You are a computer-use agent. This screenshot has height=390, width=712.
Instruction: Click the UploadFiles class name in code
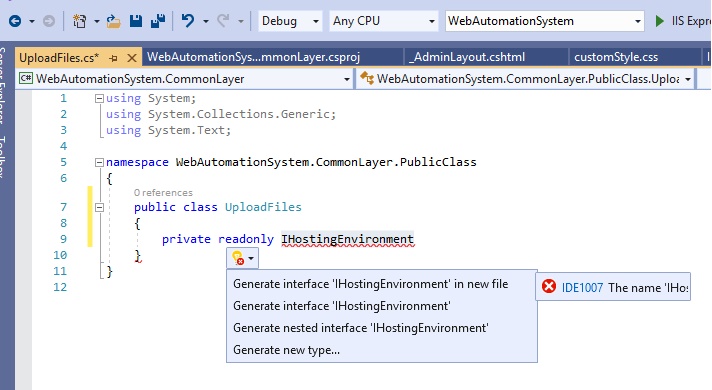263,207
